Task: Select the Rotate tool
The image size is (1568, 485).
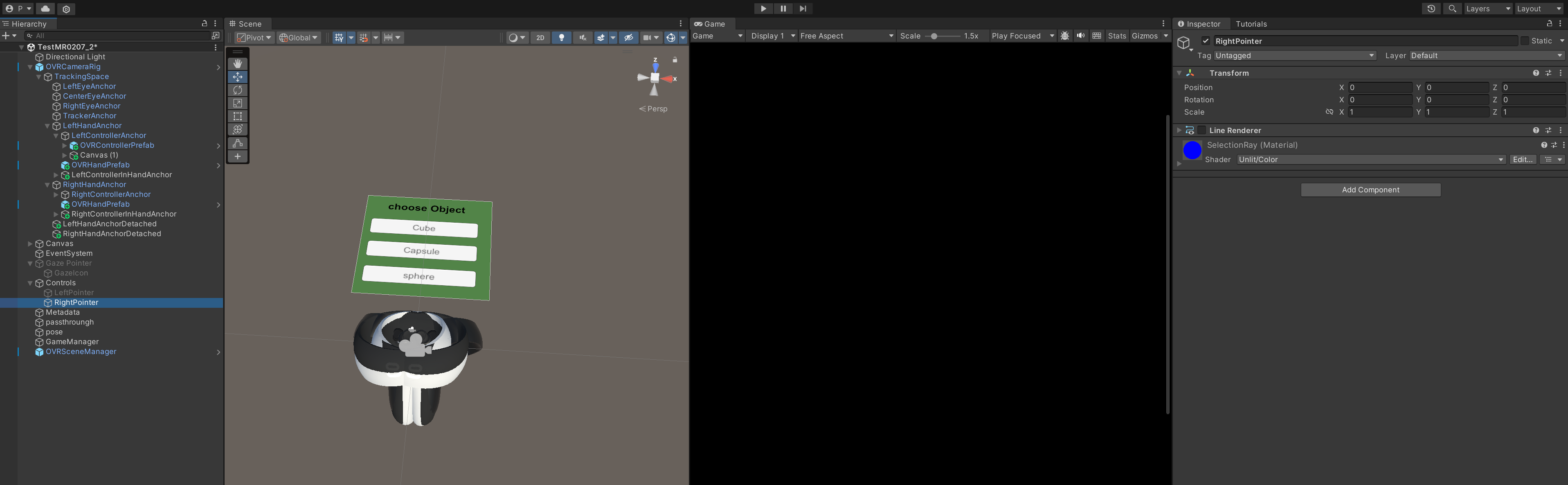Action: [237, 90]
